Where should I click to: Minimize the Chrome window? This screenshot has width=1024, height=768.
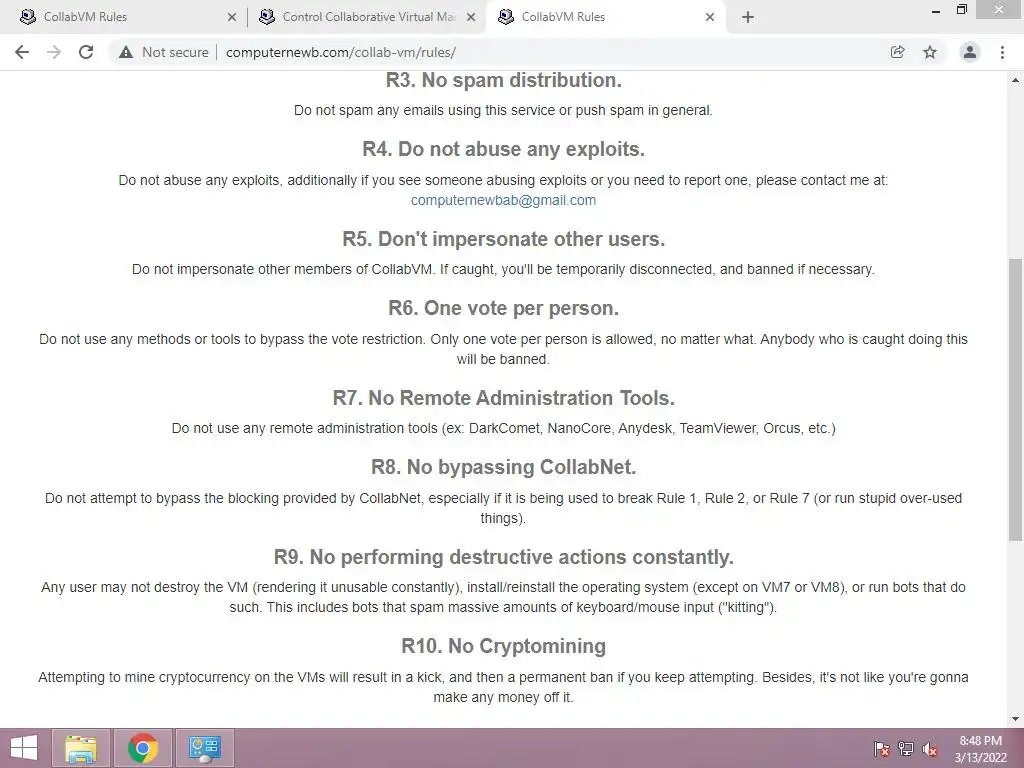(936, 11)
